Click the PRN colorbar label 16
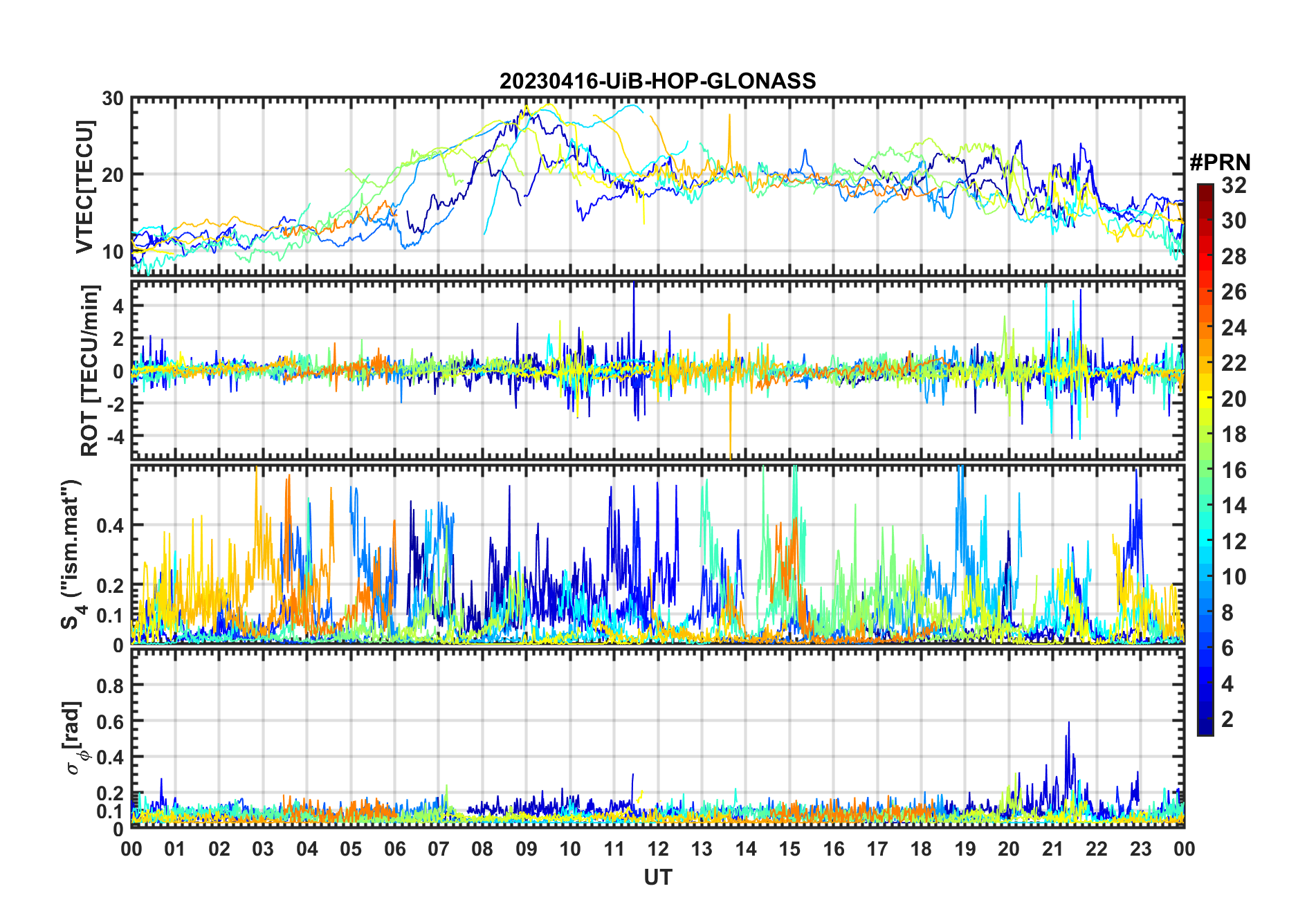 click(1234, 470)
